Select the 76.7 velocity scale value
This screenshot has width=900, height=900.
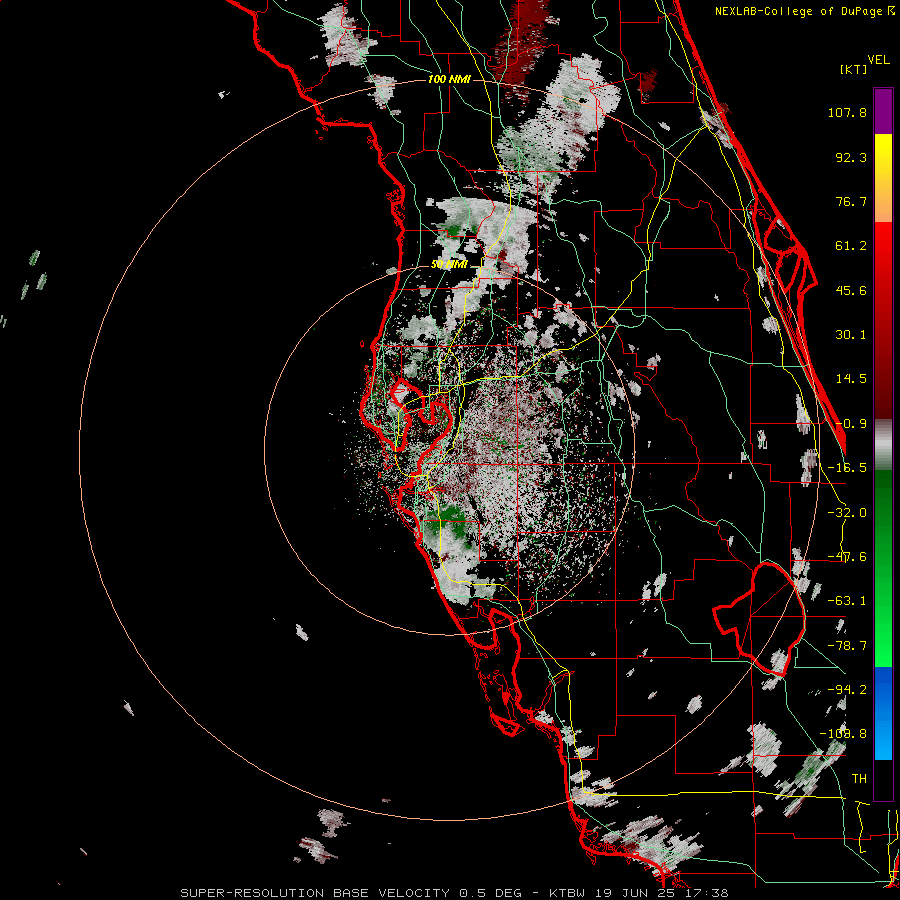tap(851, 201)
